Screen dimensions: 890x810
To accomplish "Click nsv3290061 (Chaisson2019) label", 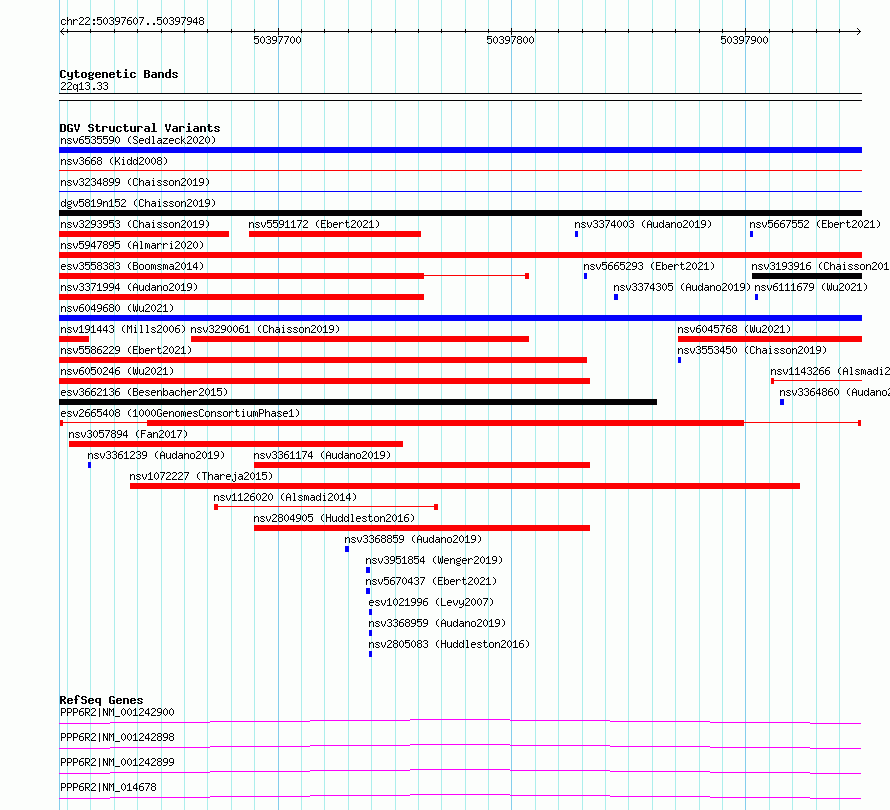I will click(265, 329).
